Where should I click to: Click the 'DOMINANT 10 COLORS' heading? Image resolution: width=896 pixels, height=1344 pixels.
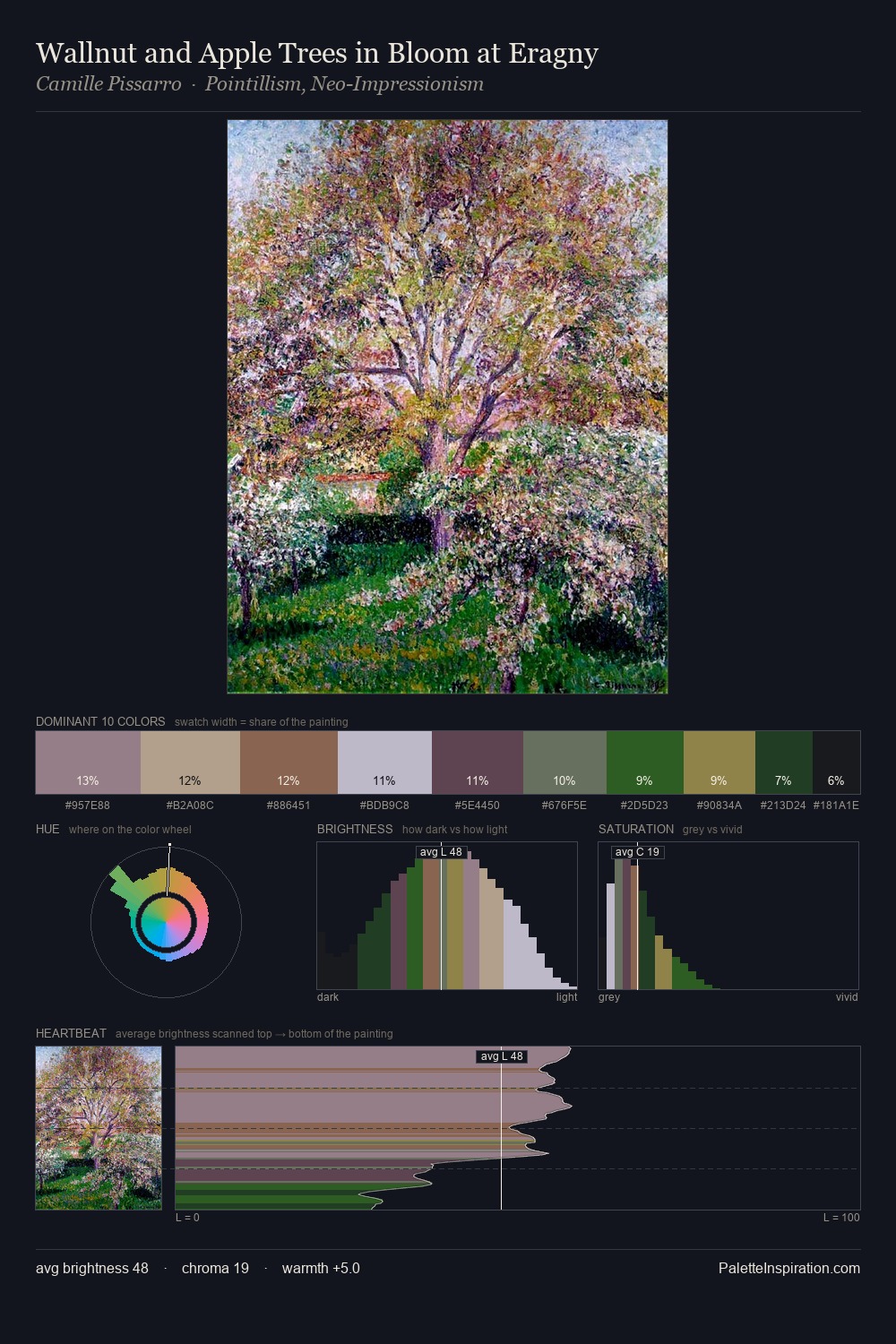100,722
